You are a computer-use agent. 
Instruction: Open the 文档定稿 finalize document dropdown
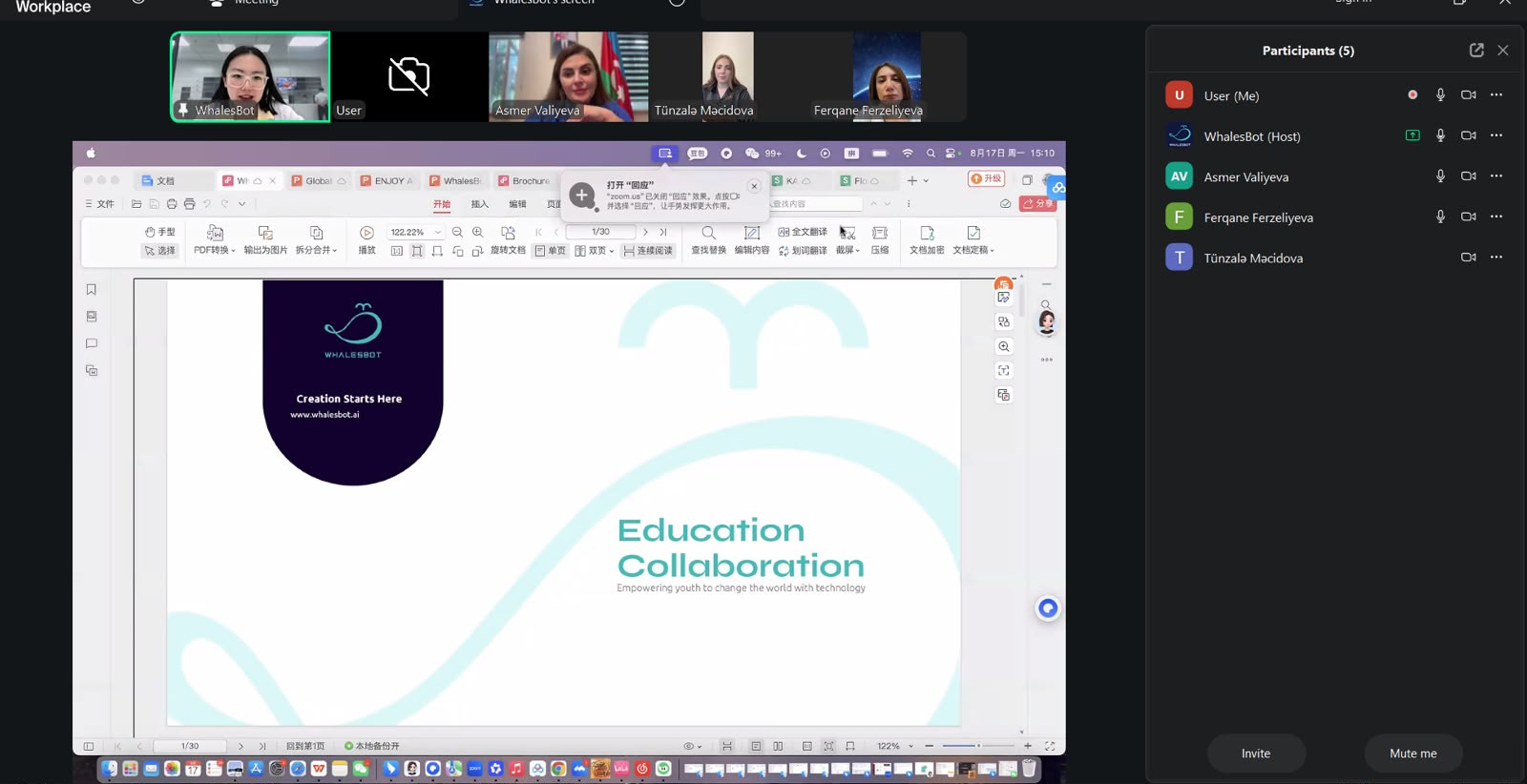973,240
